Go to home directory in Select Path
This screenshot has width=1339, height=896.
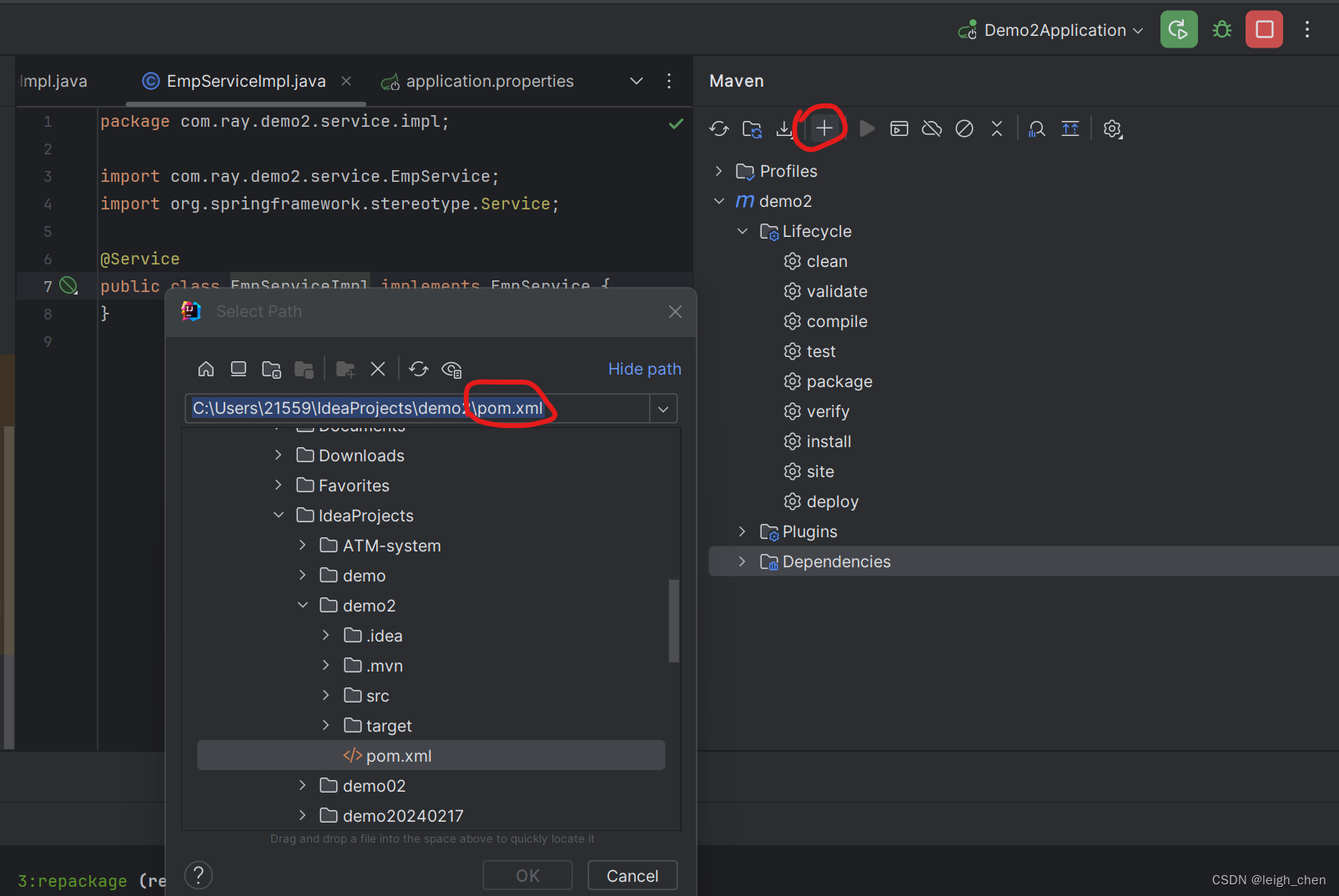206,369
